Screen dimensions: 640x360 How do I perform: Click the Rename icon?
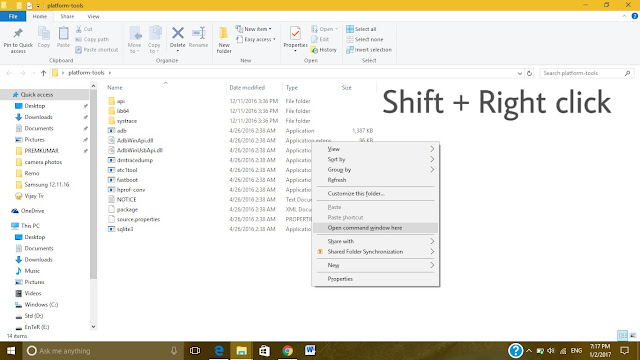coord(199,33)
